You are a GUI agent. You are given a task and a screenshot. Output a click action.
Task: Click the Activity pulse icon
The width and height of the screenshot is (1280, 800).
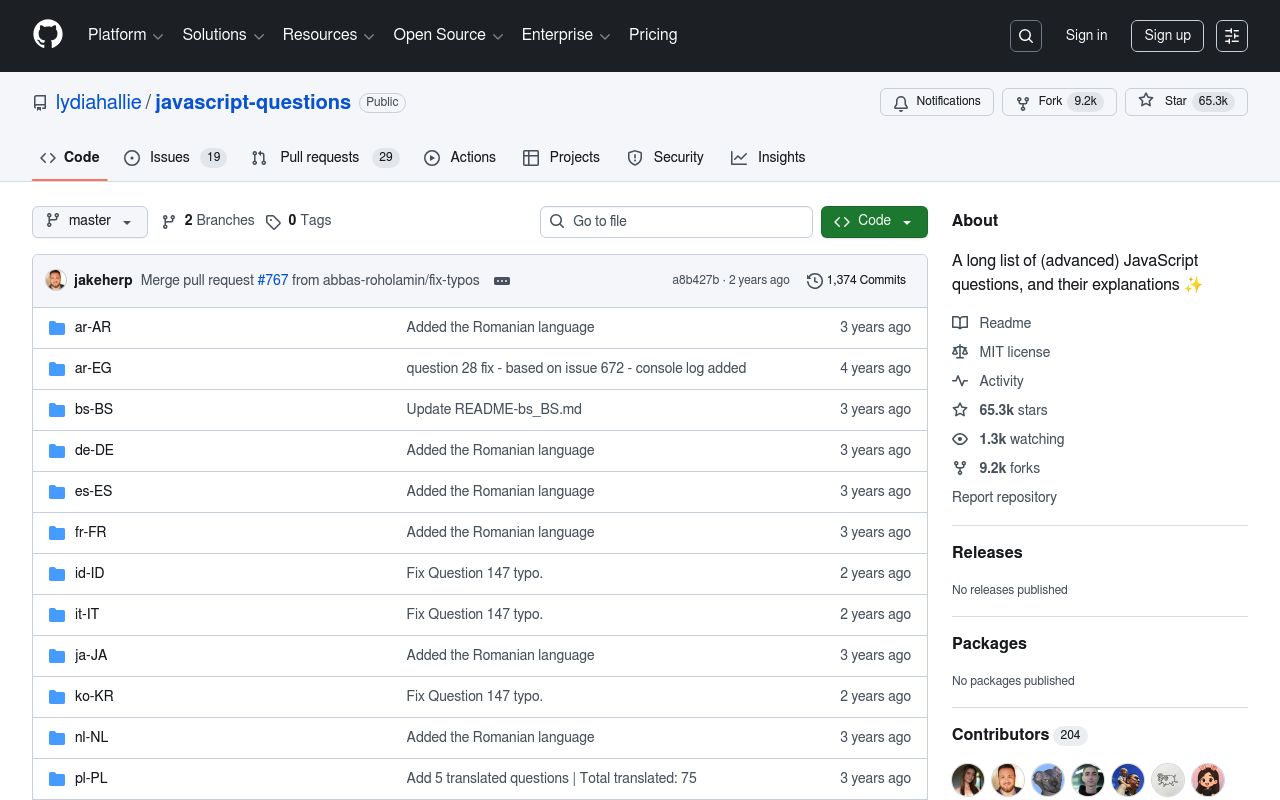click(x=961, y=381)
